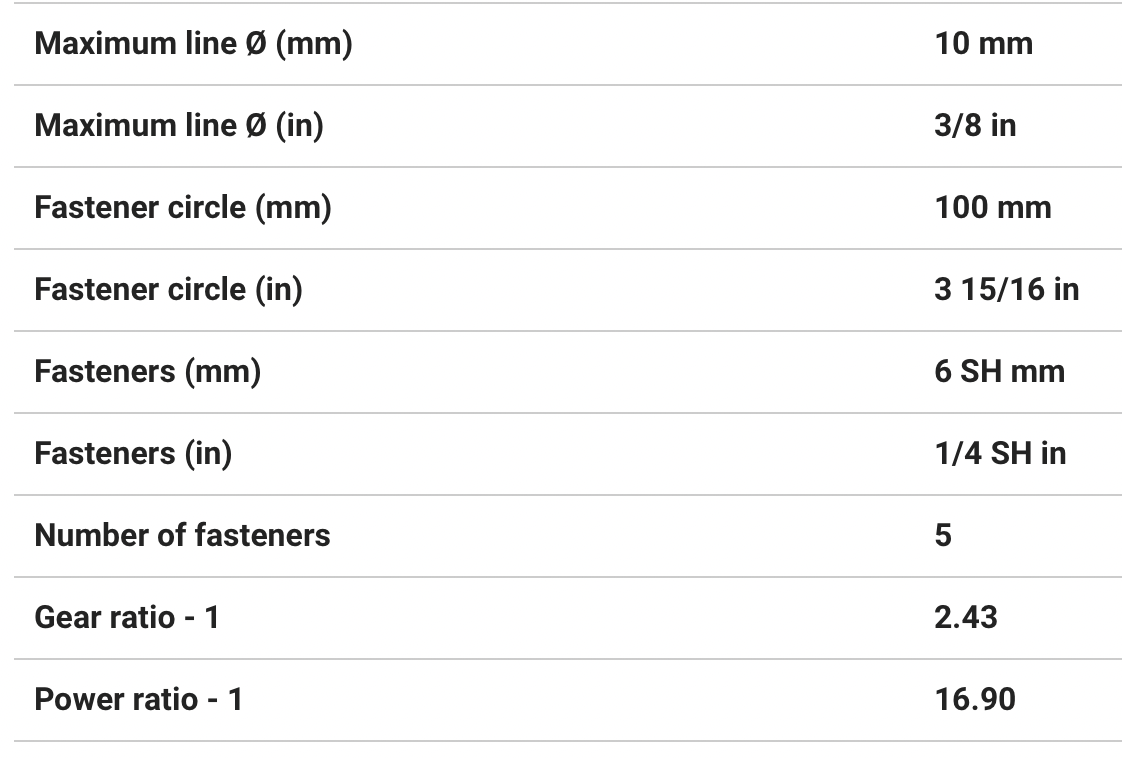The height and width of the screenshot is (758, 1122).
Task: Click the 'Maximum line Ø (in)' label
Action: [179, 126]
